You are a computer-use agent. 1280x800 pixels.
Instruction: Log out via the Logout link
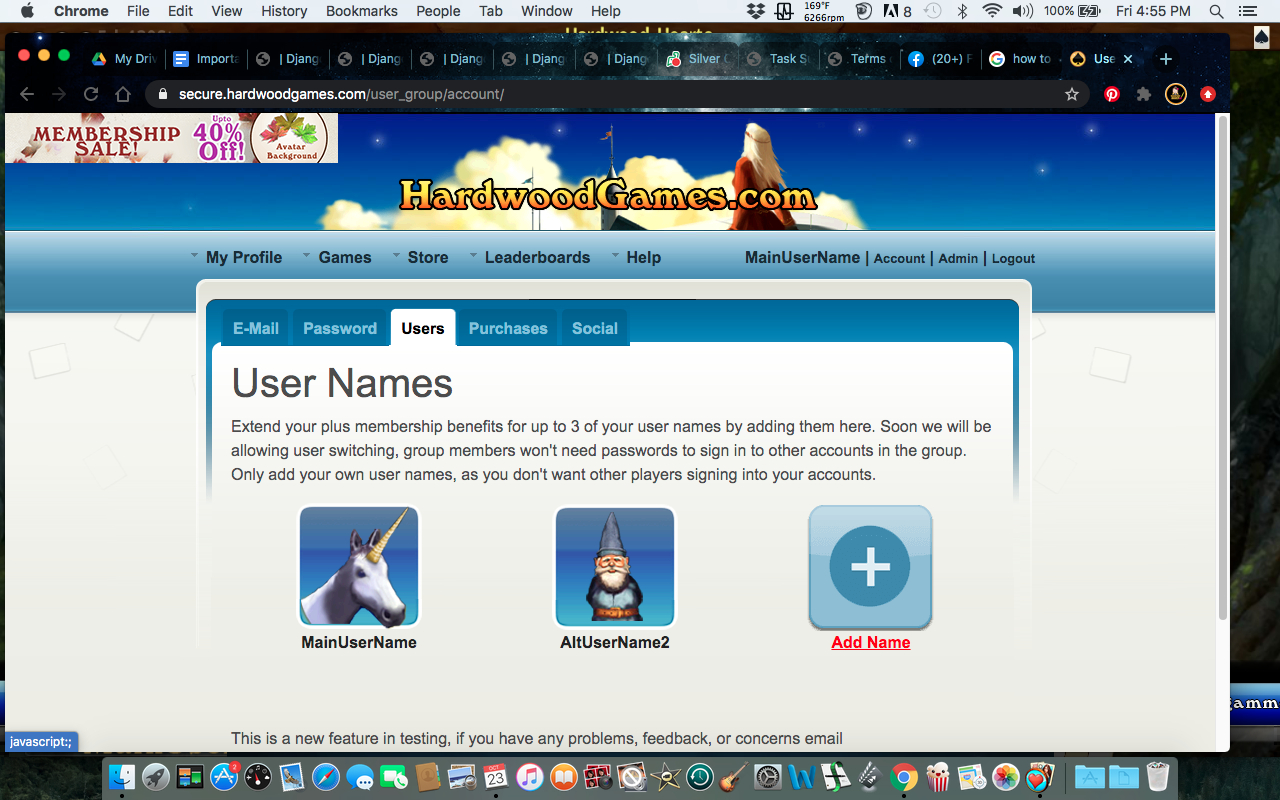click(1013, 258)
